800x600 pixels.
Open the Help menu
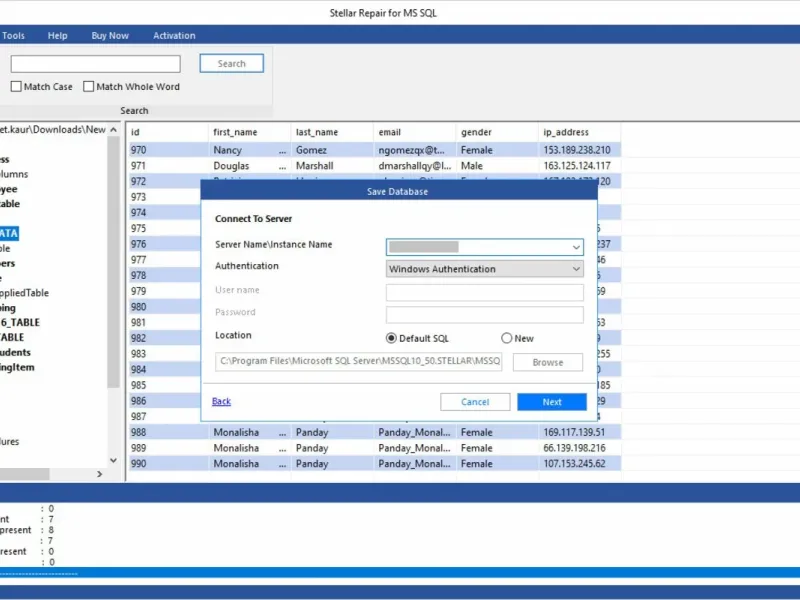coord(58,36)
